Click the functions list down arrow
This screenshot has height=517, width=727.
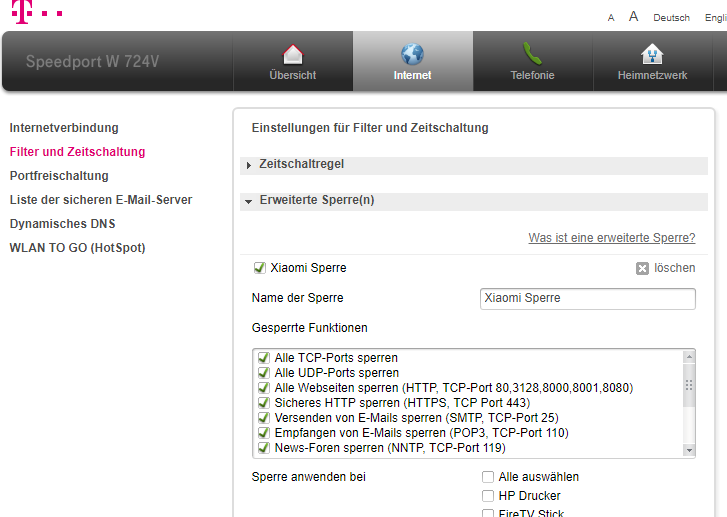coord(689,450)
